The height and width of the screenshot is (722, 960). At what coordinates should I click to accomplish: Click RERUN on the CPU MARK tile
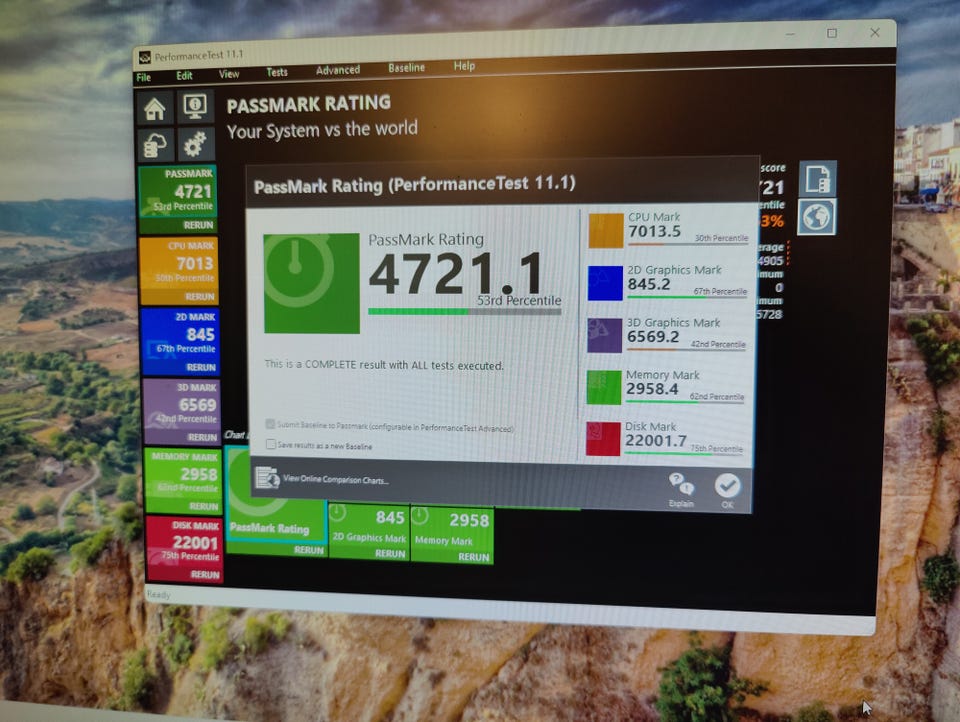click(x=200, y=297)
